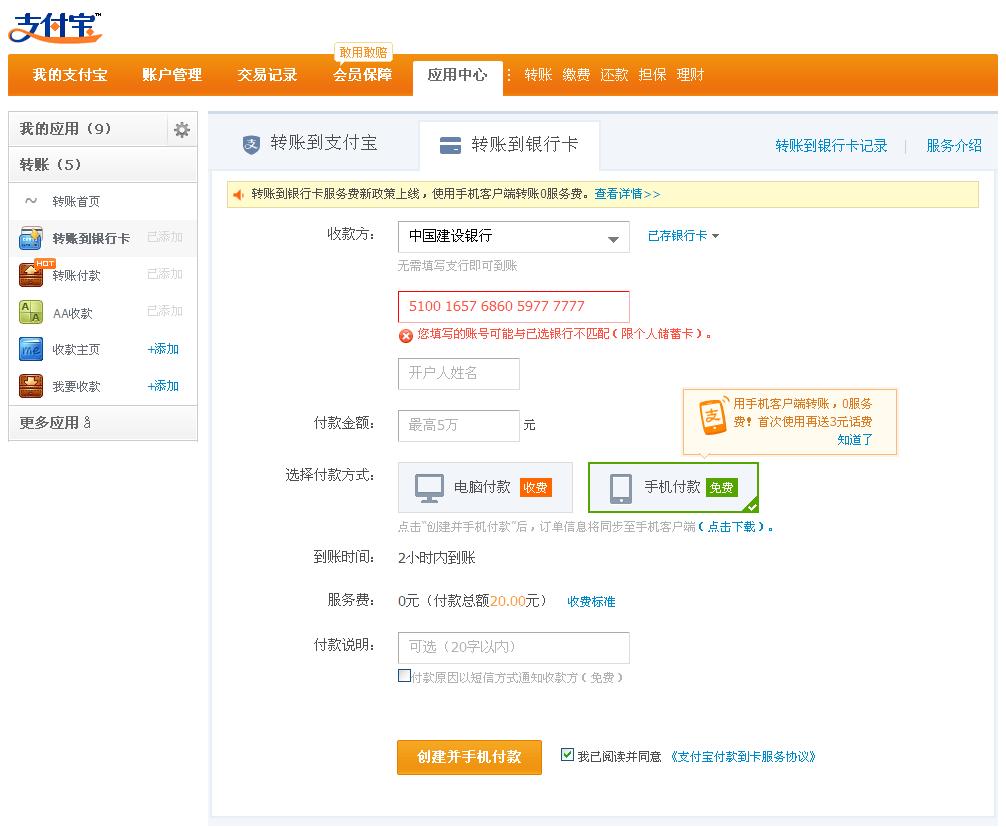
Task: Click the 转账首页 sidebar icon
Action: 31,201
